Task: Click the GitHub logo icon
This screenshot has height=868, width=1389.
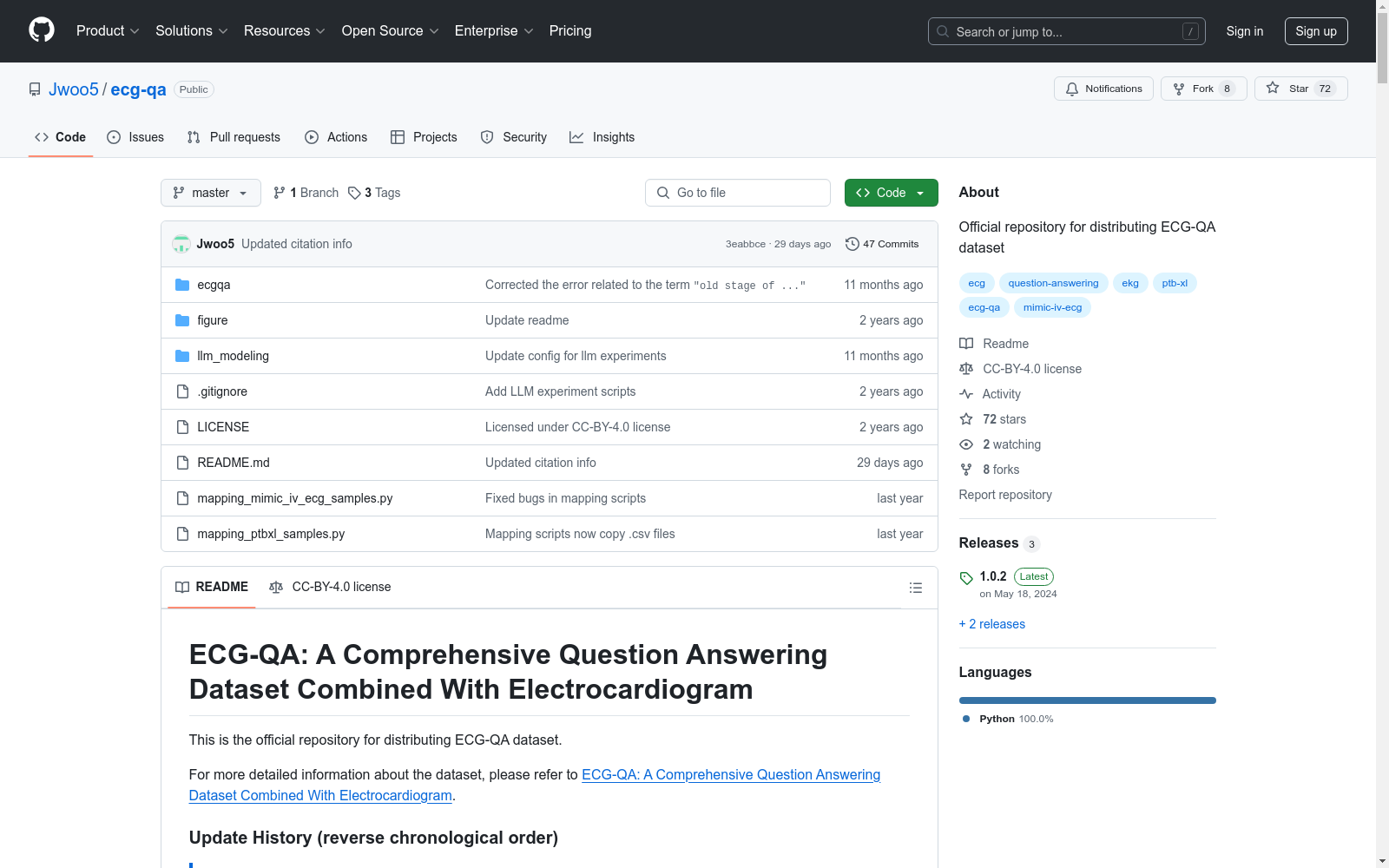Action: [42, 30]
